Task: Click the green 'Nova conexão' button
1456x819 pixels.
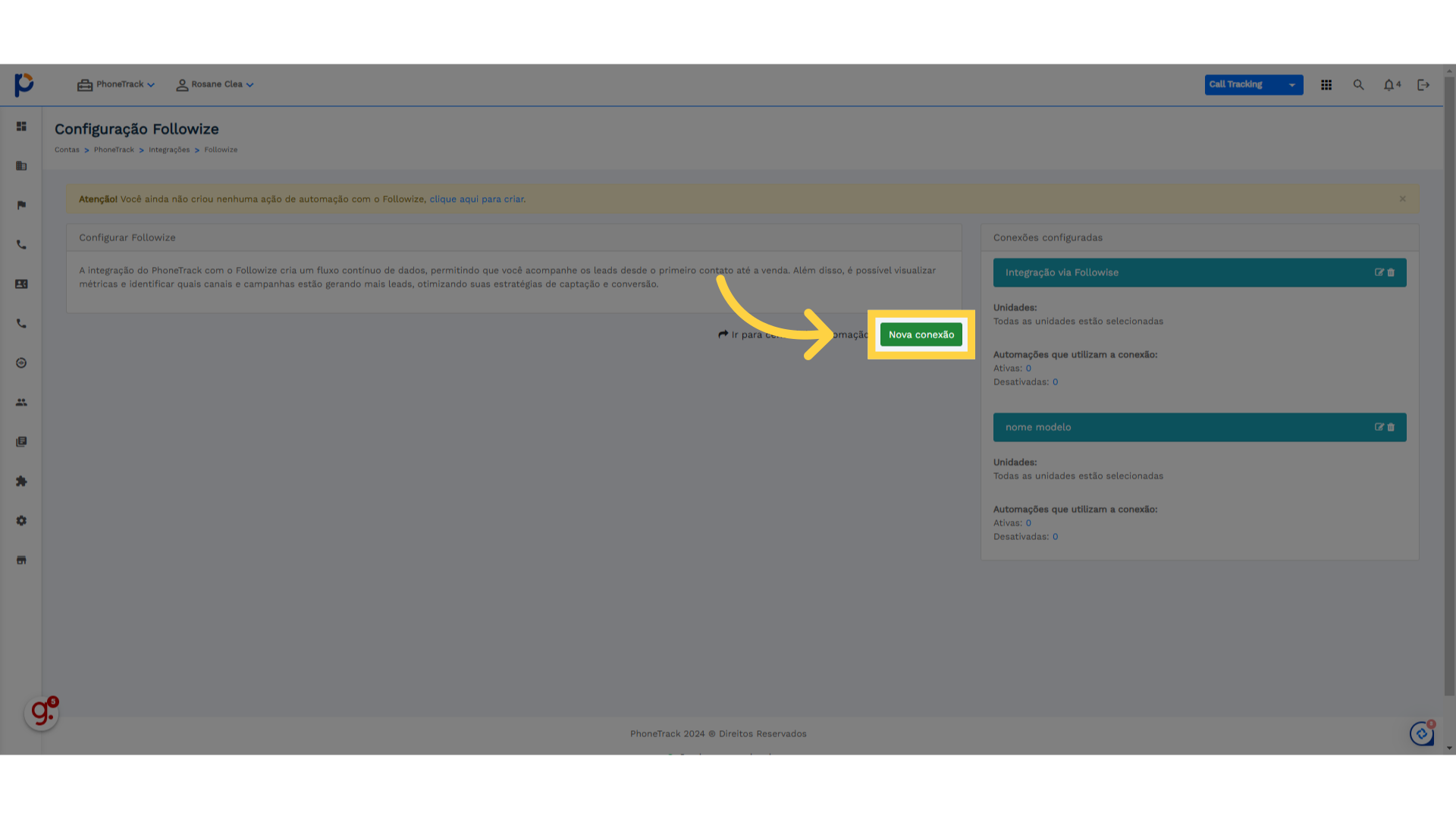Action: point(921,334)
